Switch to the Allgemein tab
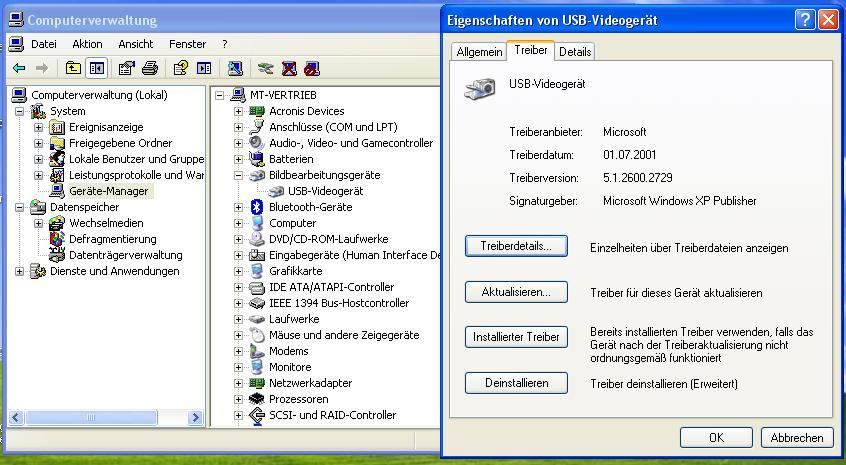 479,52
